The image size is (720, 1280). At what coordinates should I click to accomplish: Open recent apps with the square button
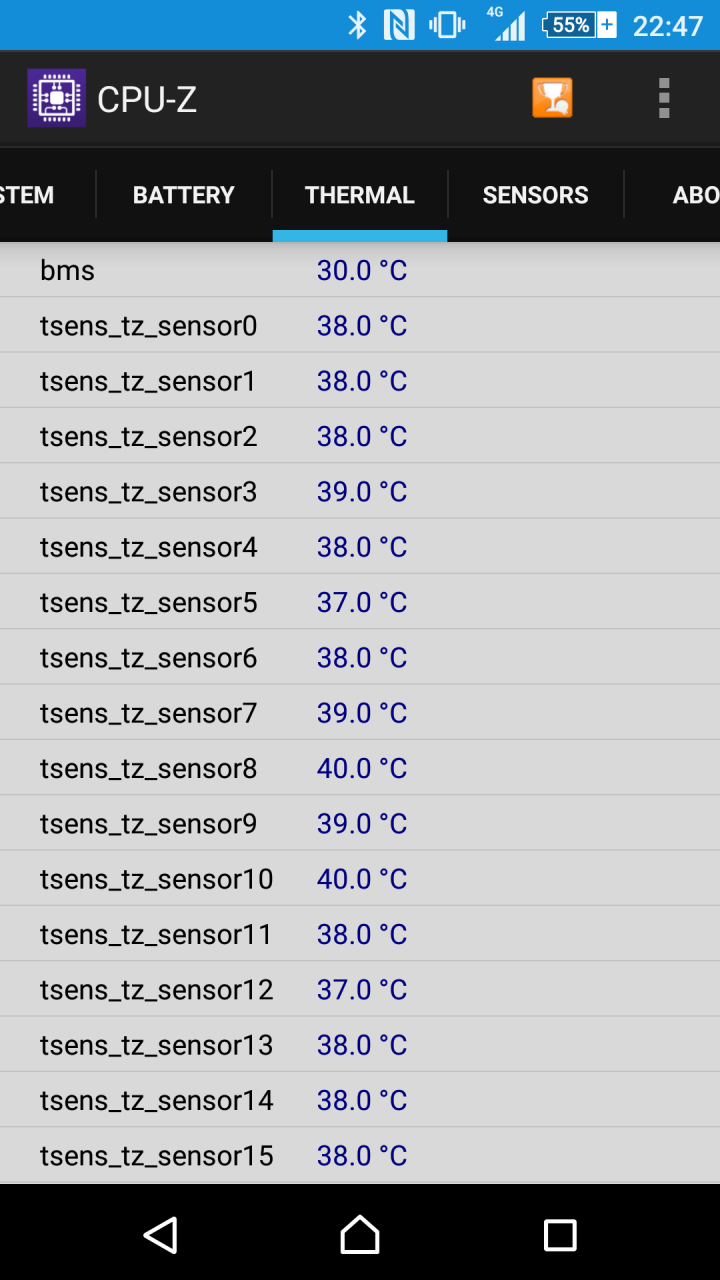coord(560,1235)
